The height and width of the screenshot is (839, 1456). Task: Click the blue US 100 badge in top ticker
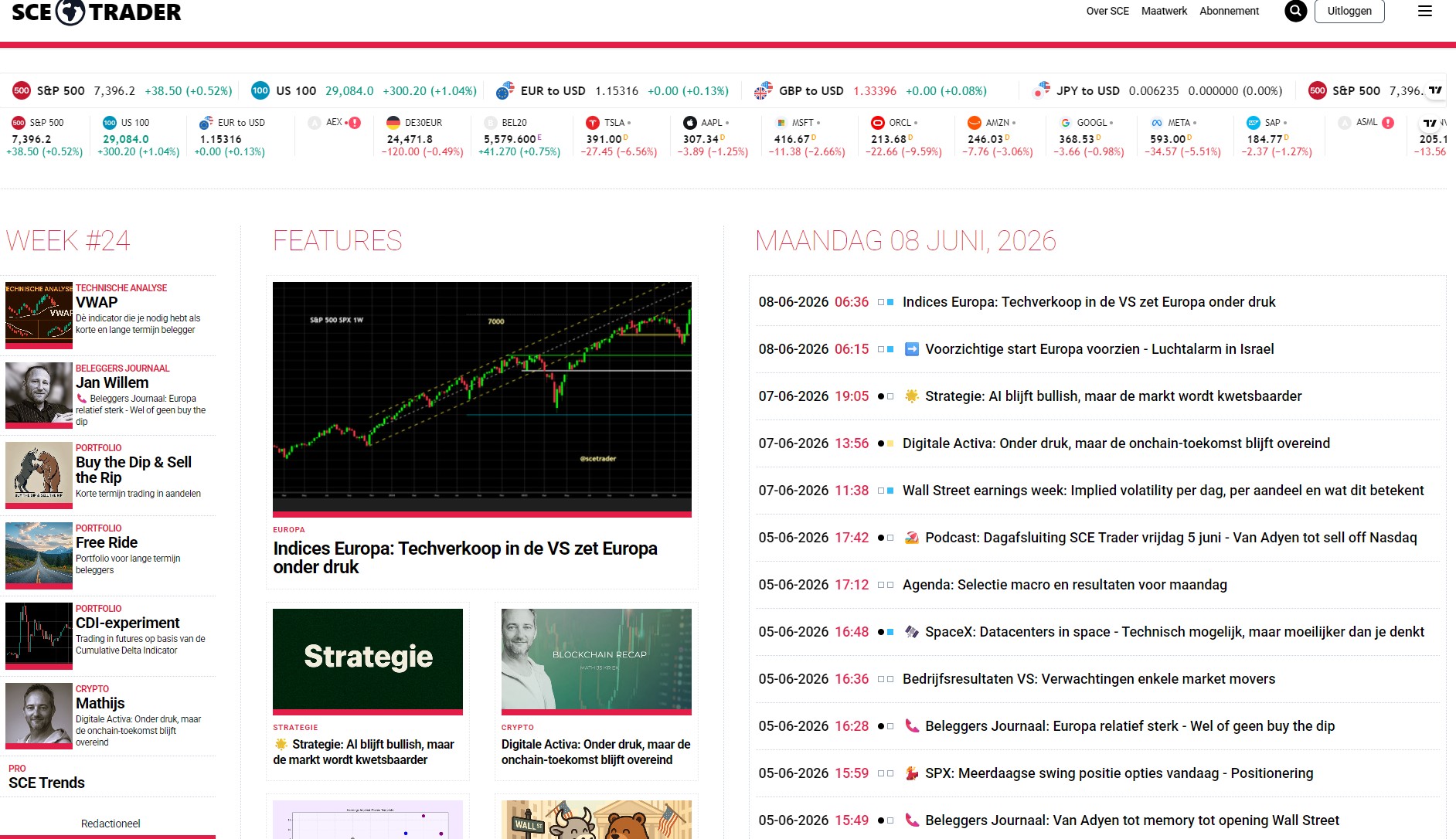(260, 90)
